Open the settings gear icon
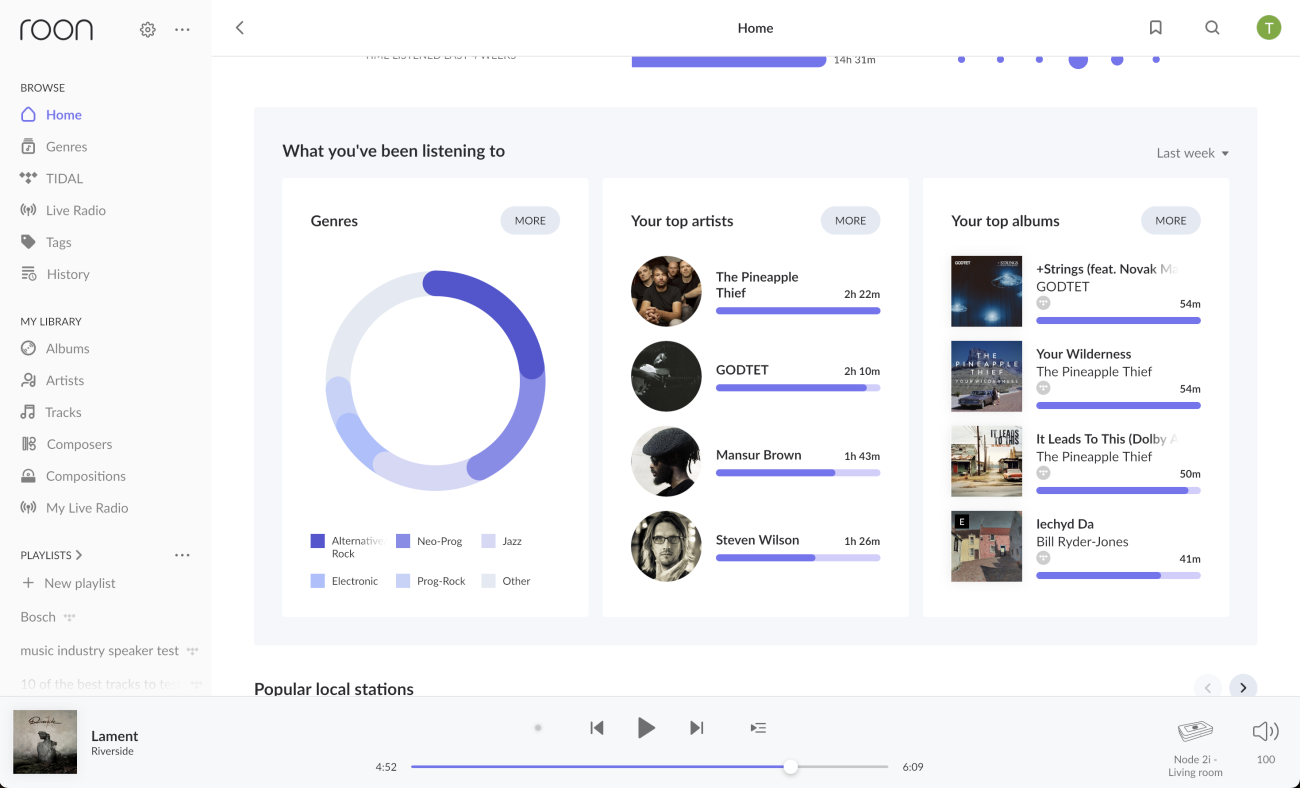The image size is (1300, 788). click(x=148, y=30)
